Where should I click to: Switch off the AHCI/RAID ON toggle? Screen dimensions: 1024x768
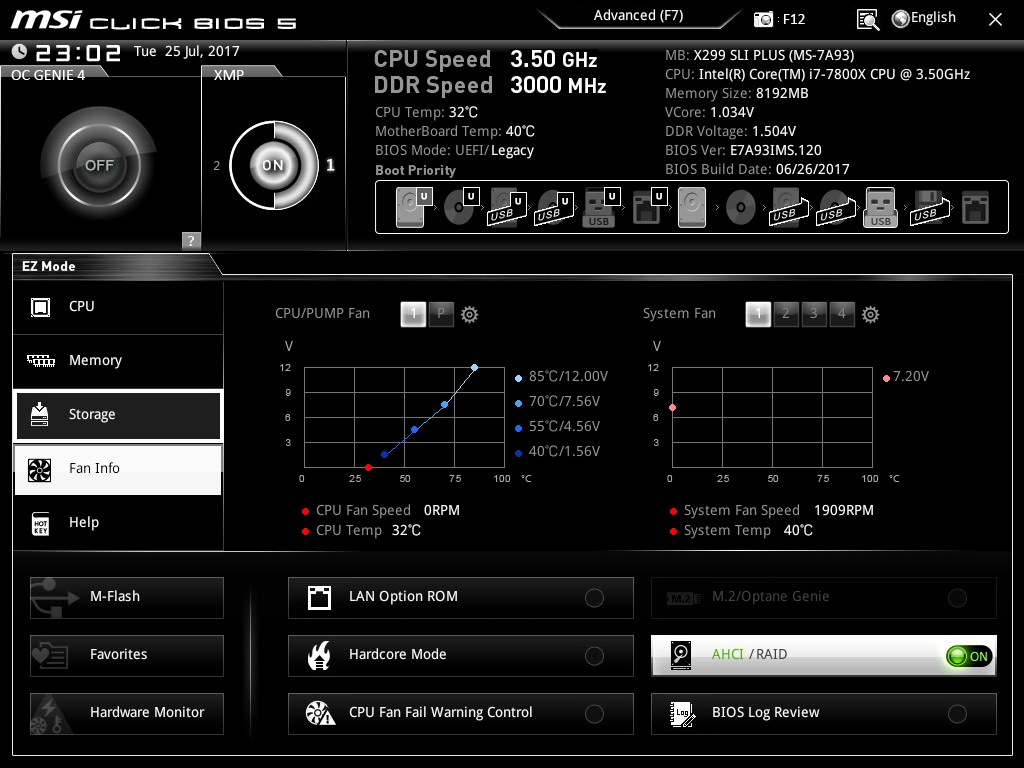pos(968,656)
